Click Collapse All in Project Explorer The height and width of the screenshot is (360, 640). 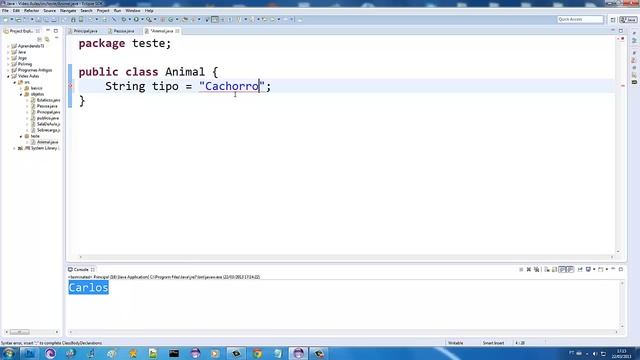[x=40, y=39]
